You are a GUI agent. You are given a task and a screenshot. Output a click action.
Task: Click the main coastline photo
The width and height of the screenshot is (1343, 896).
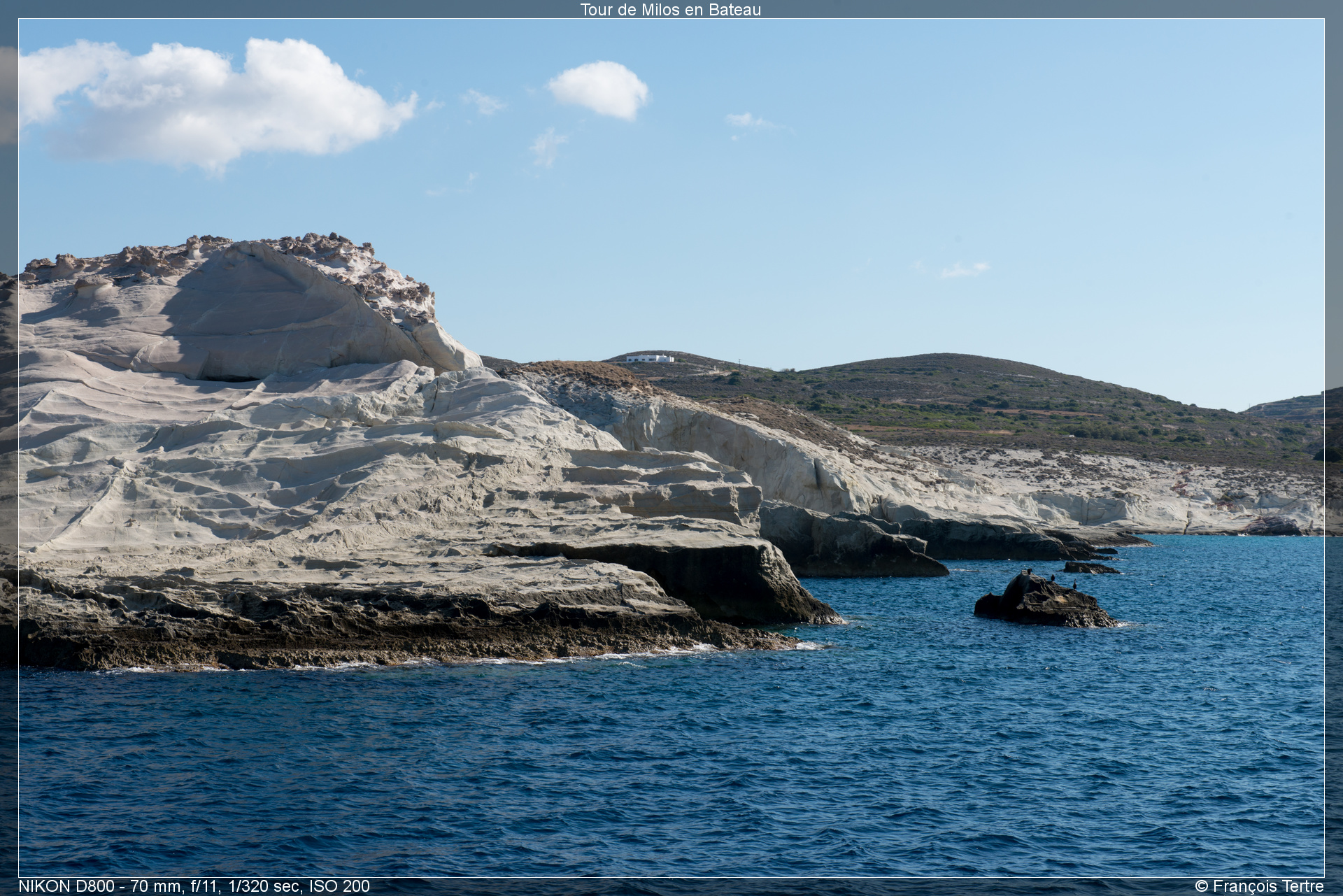click(x=671, y=448)
